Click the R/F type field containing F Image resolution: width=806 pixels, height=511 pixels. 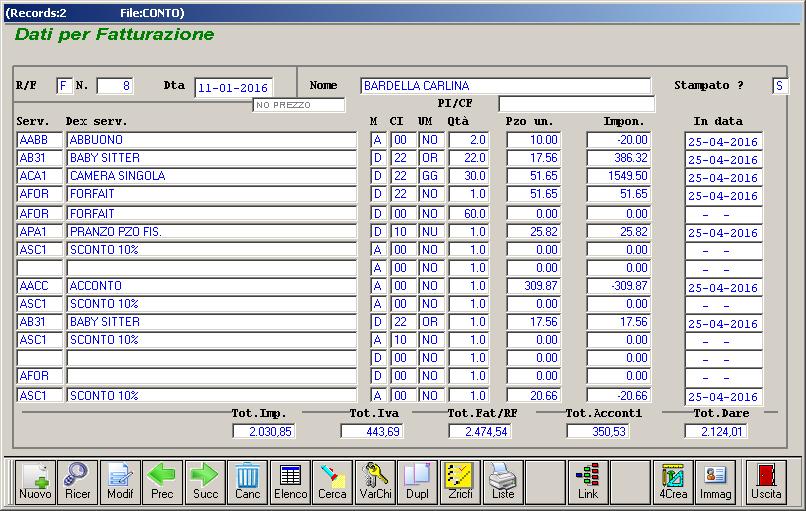point(64,86)
